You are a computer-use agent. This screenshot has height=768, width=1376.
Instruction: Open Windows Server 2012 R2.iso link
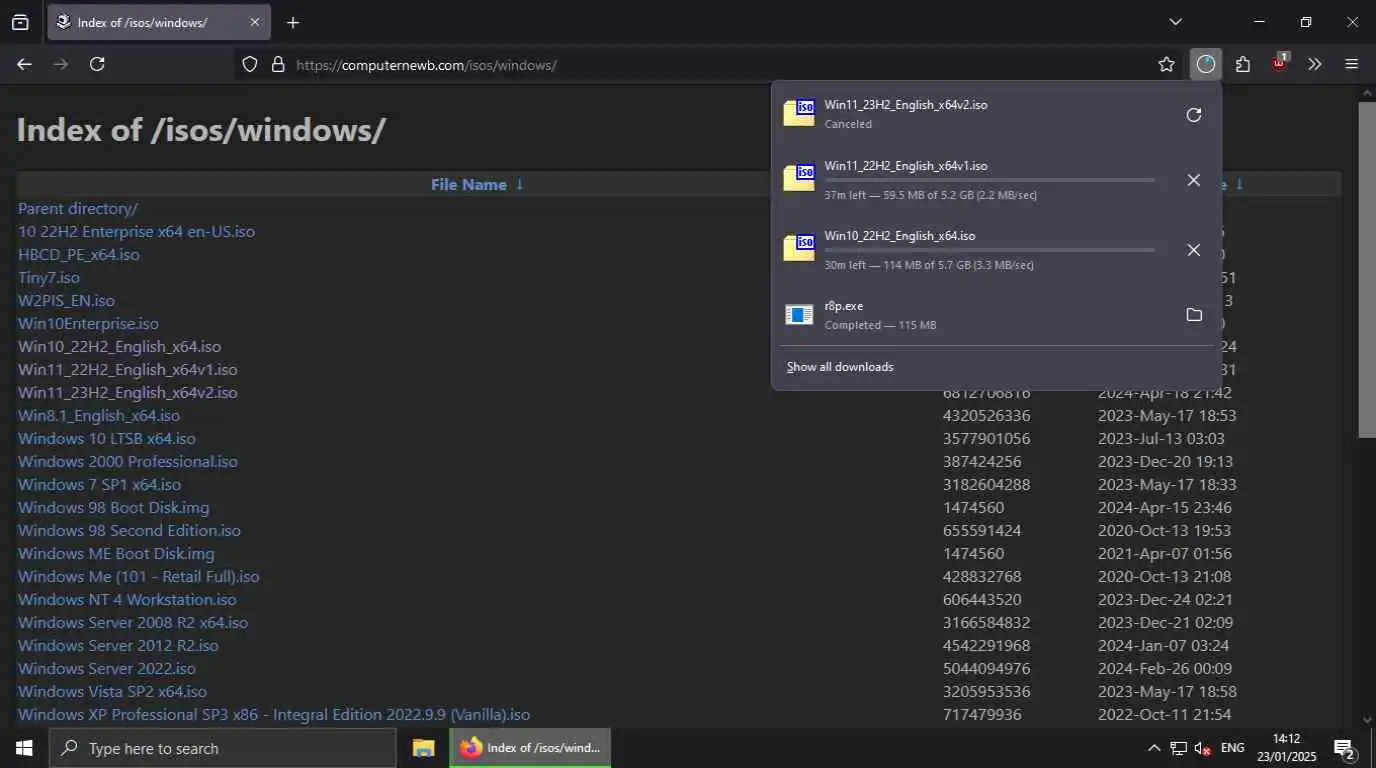point(118,646)
